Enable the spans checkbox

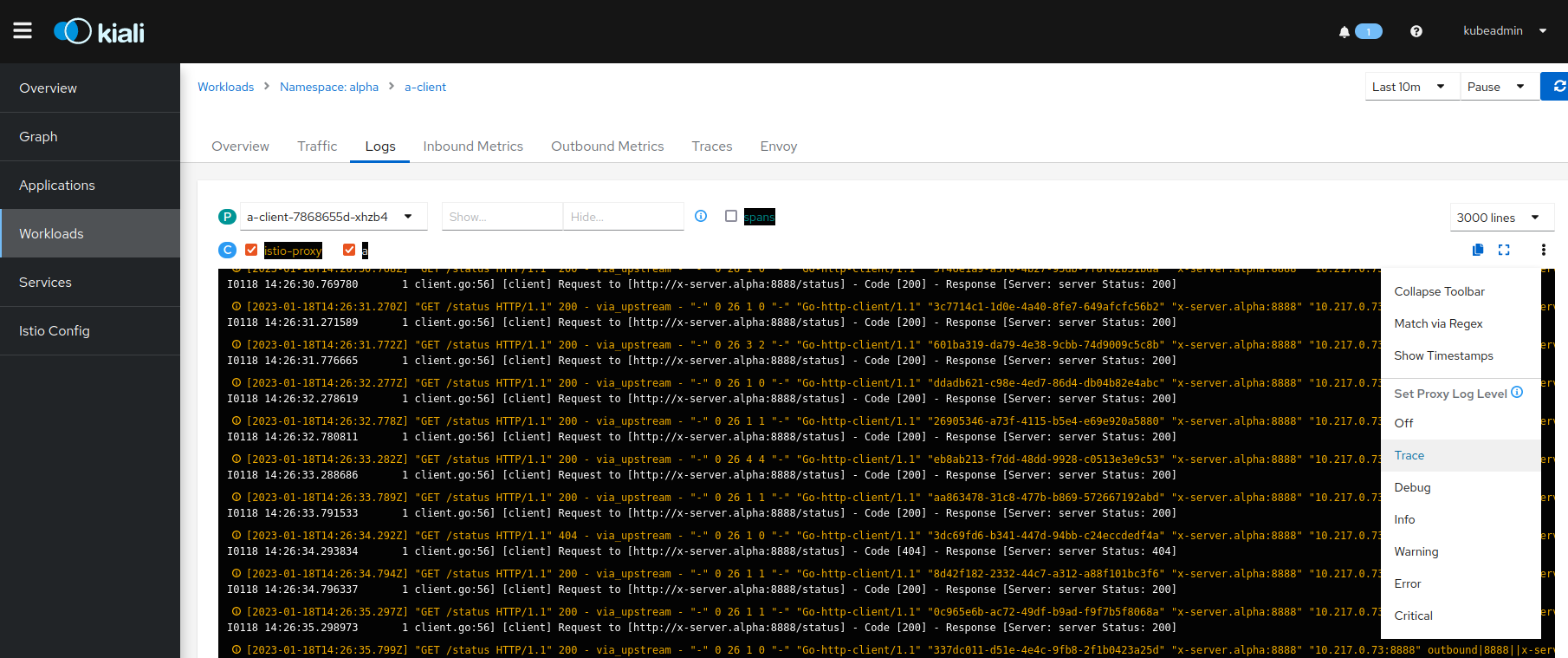click(731, 216)
